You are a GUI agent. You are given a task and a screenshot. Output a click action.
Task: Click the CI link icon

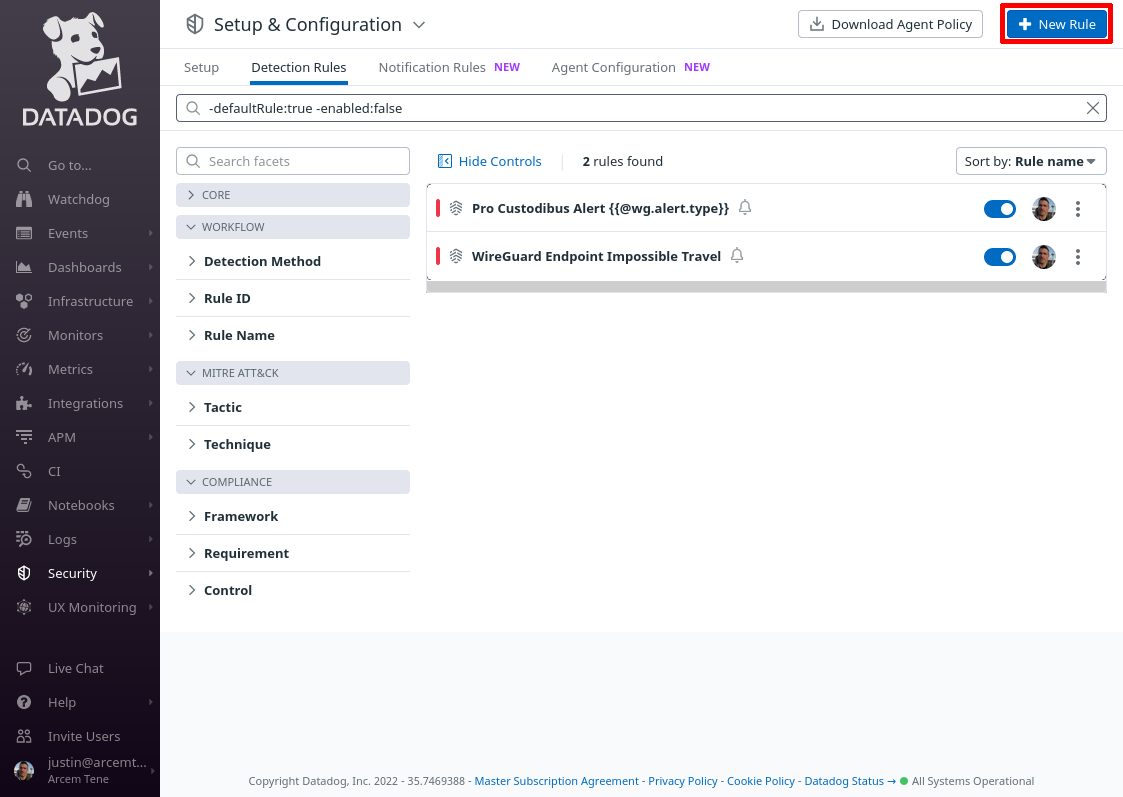click(24, 471)
